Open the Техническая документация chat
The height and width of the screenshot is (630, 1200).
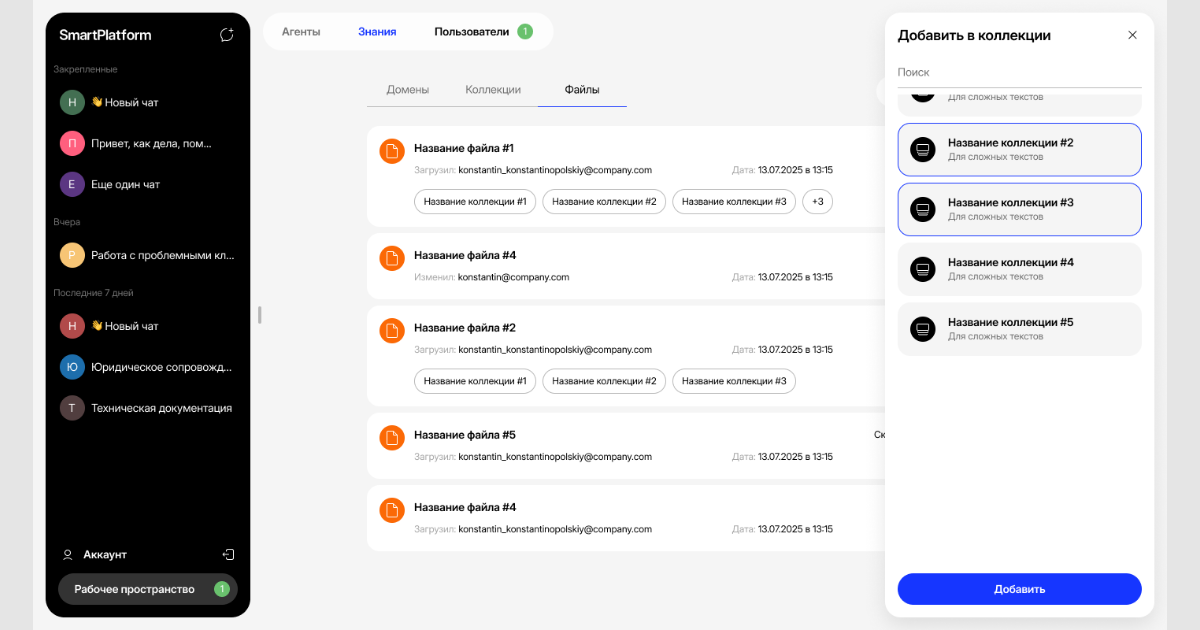(160, 408)
